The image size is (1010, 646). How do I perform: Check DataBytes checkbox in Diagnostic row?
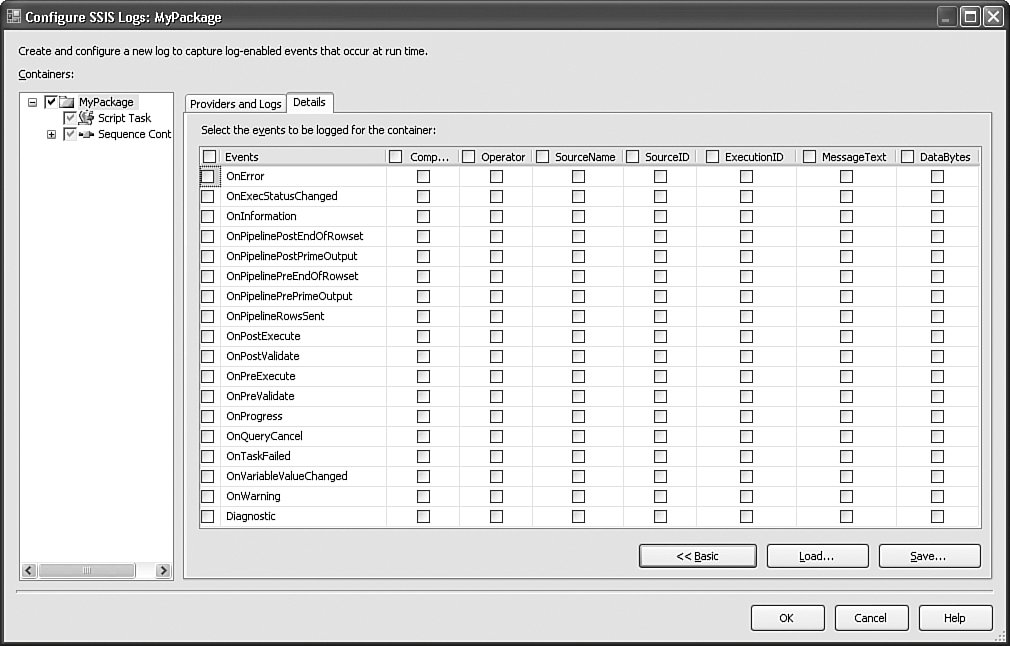pos(937,516)
